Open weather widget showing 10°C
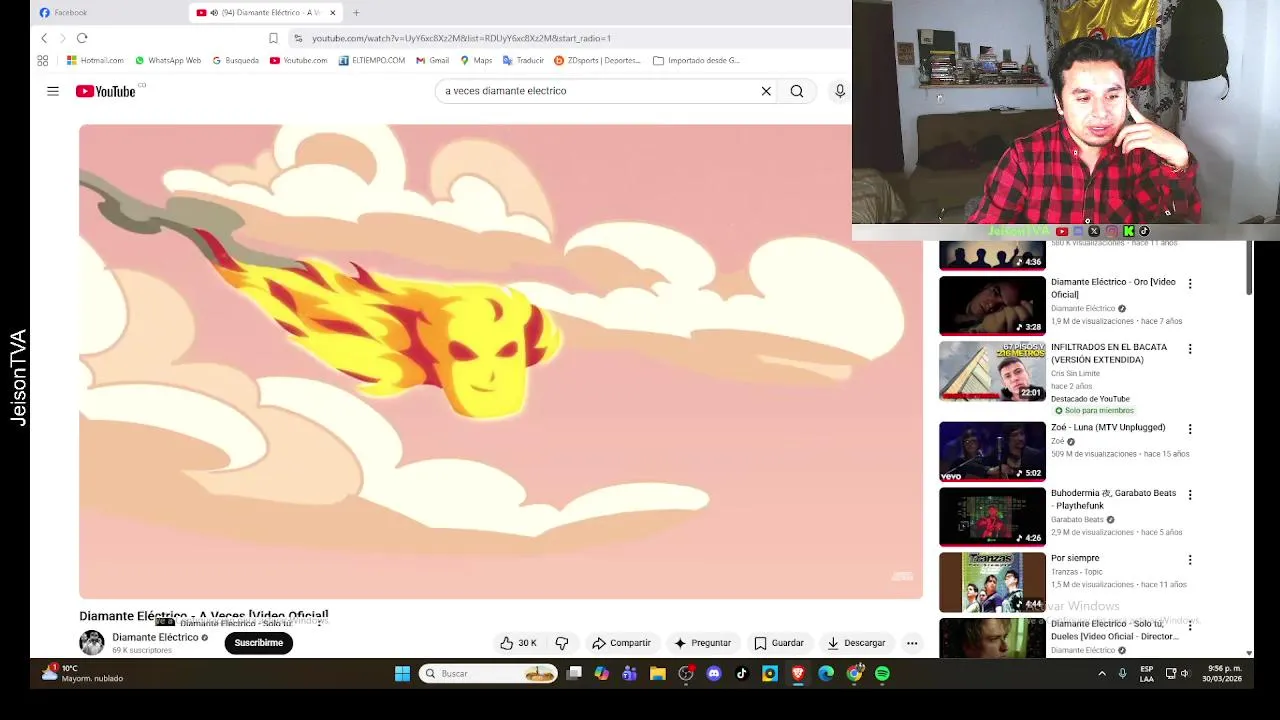The width and height of the screenshot is (1280, 720). pyautogui.click(x=82, y=673)
